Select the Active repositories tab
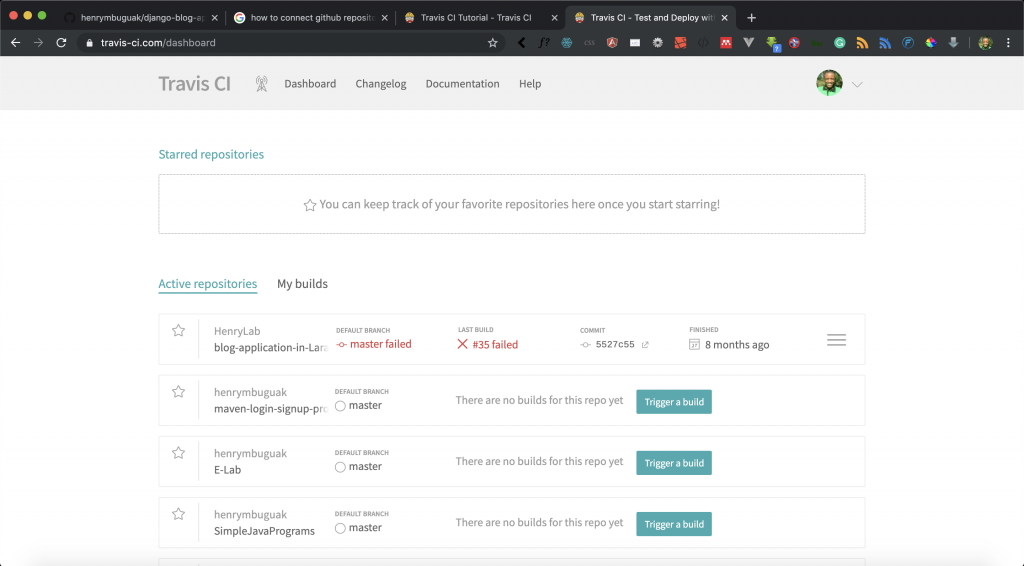 pyautogui.click(x=208, y=284)
